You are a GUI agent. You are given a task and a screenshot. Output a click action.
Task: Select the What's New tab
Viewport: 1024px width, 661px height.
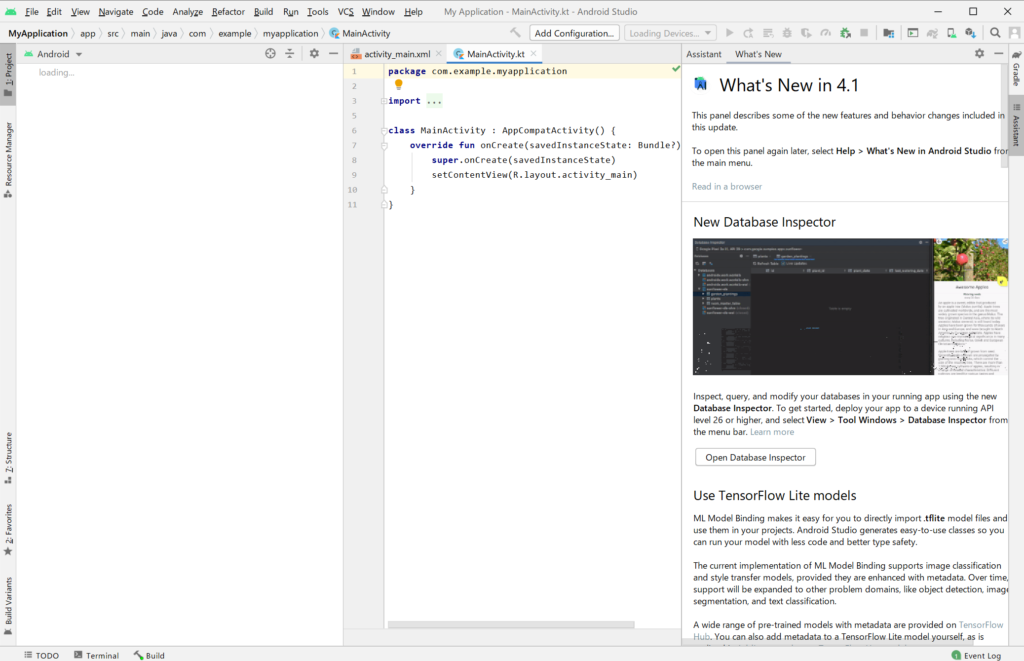(758, 54)
